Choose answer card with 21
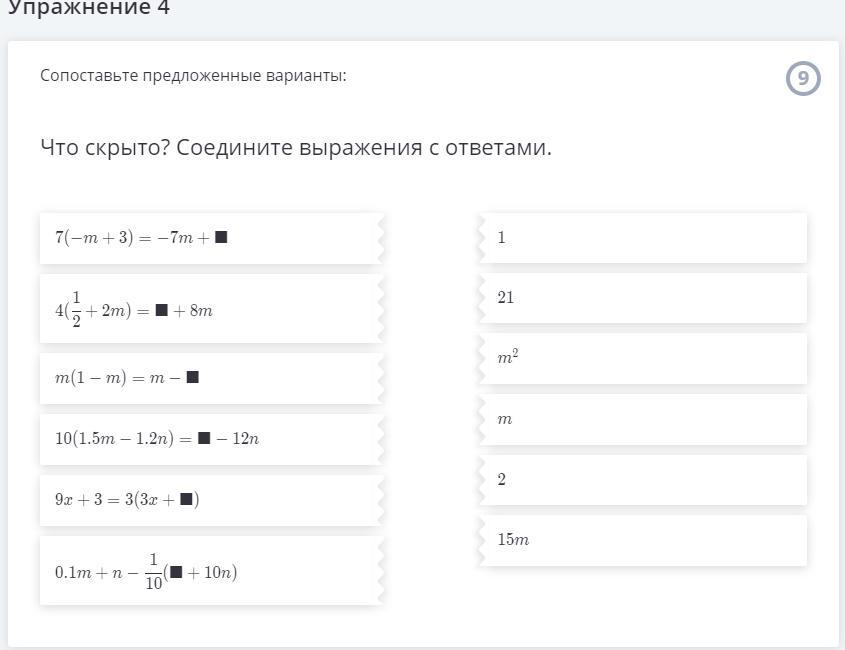Image resolution: width=845 pixels, height=650 pixels. click(642, 298)
